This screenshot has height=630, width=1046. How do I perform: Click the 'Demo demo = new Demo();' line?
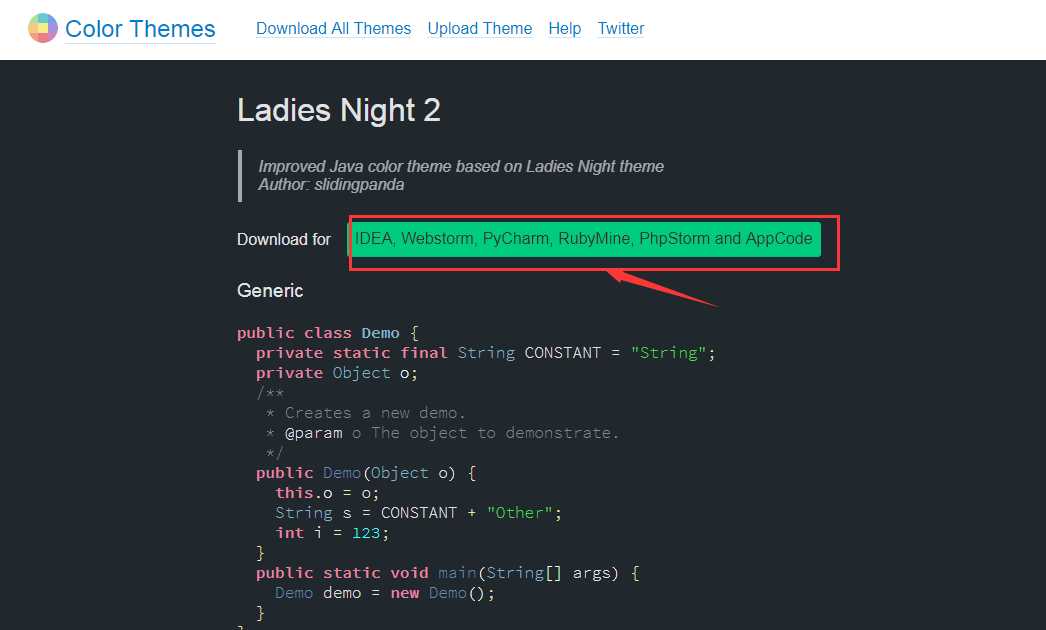[x=385, y=593]
